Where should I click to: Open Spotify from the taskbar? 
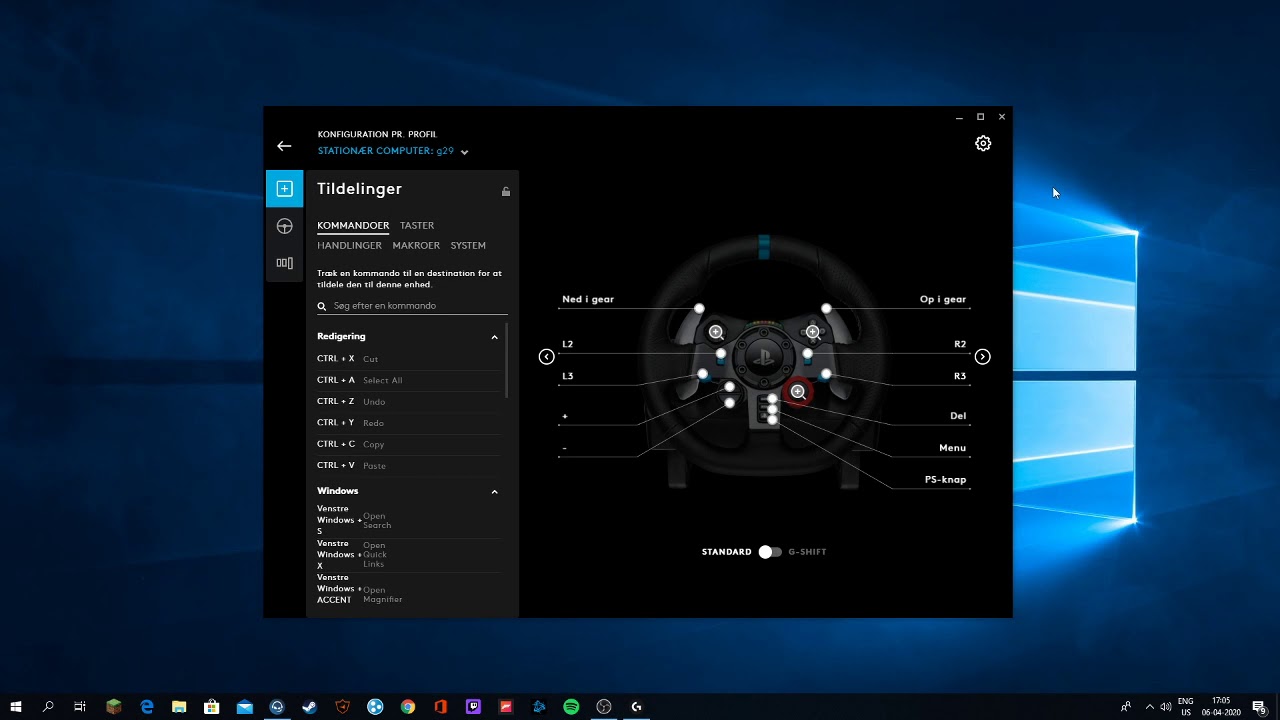(571, 707)
